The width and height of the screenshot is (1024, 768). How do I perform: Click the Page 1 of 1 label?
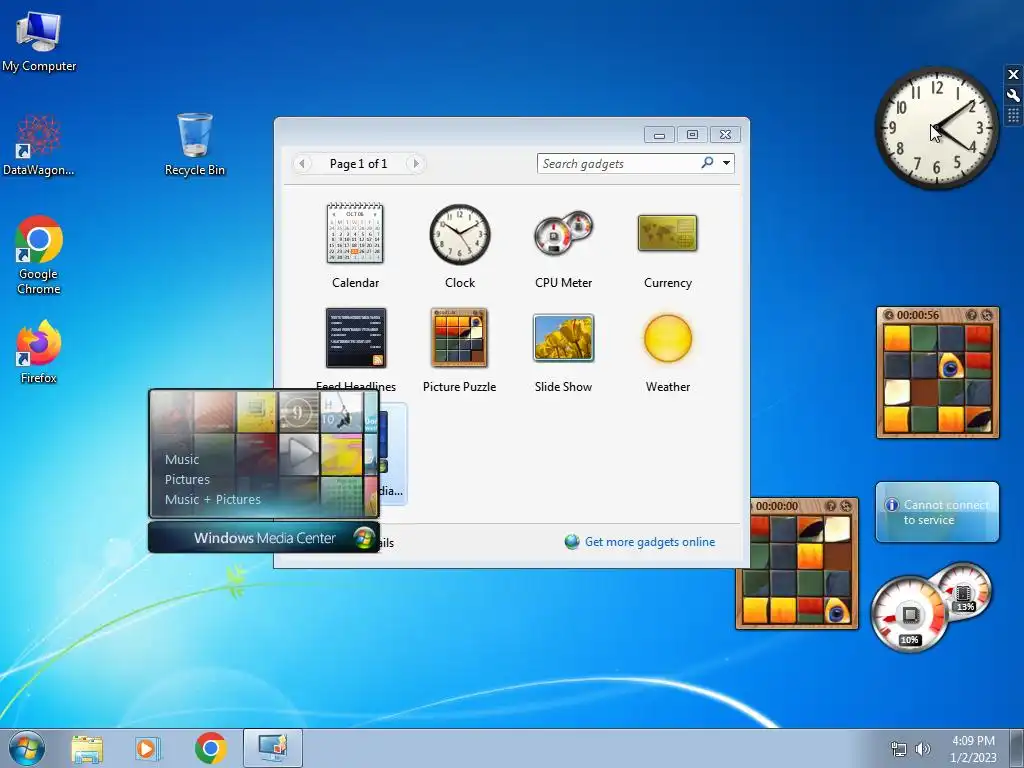[359, 164]
